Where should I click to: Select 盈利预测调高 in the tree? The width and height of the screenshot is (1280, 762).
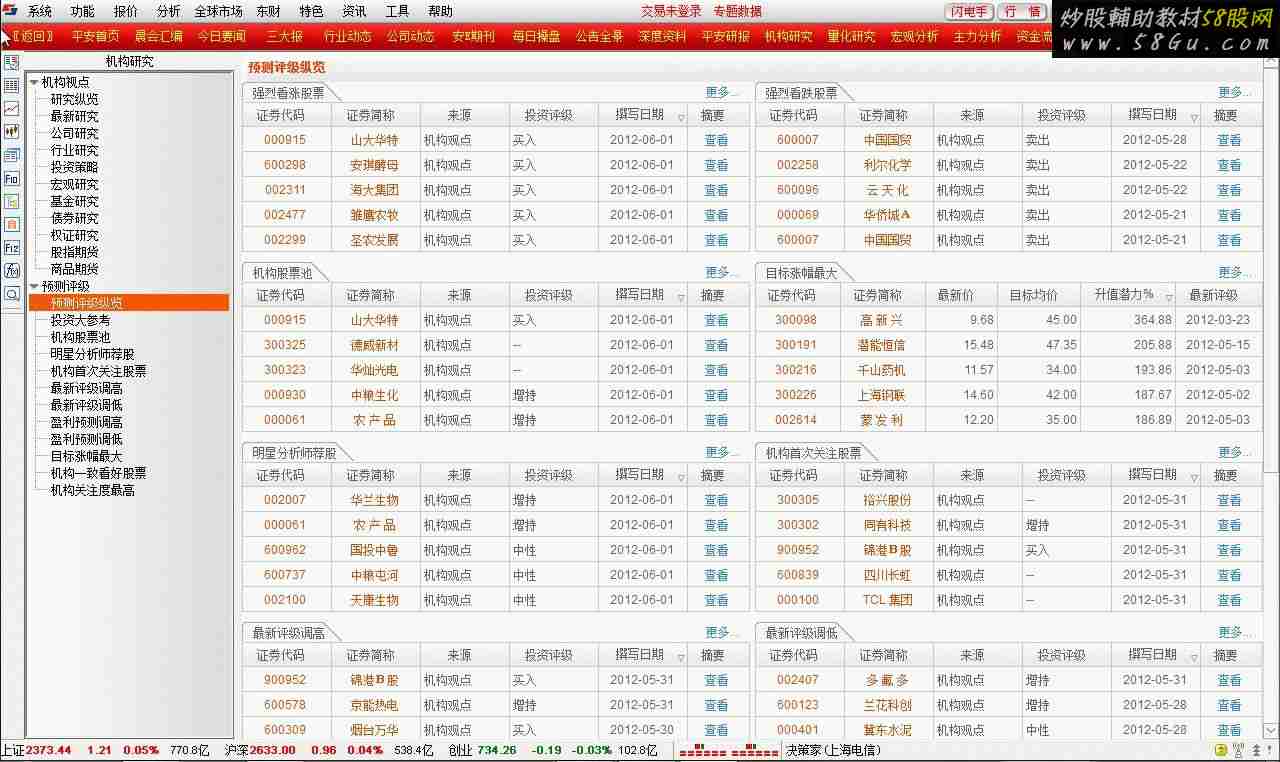tap(87, 422)
